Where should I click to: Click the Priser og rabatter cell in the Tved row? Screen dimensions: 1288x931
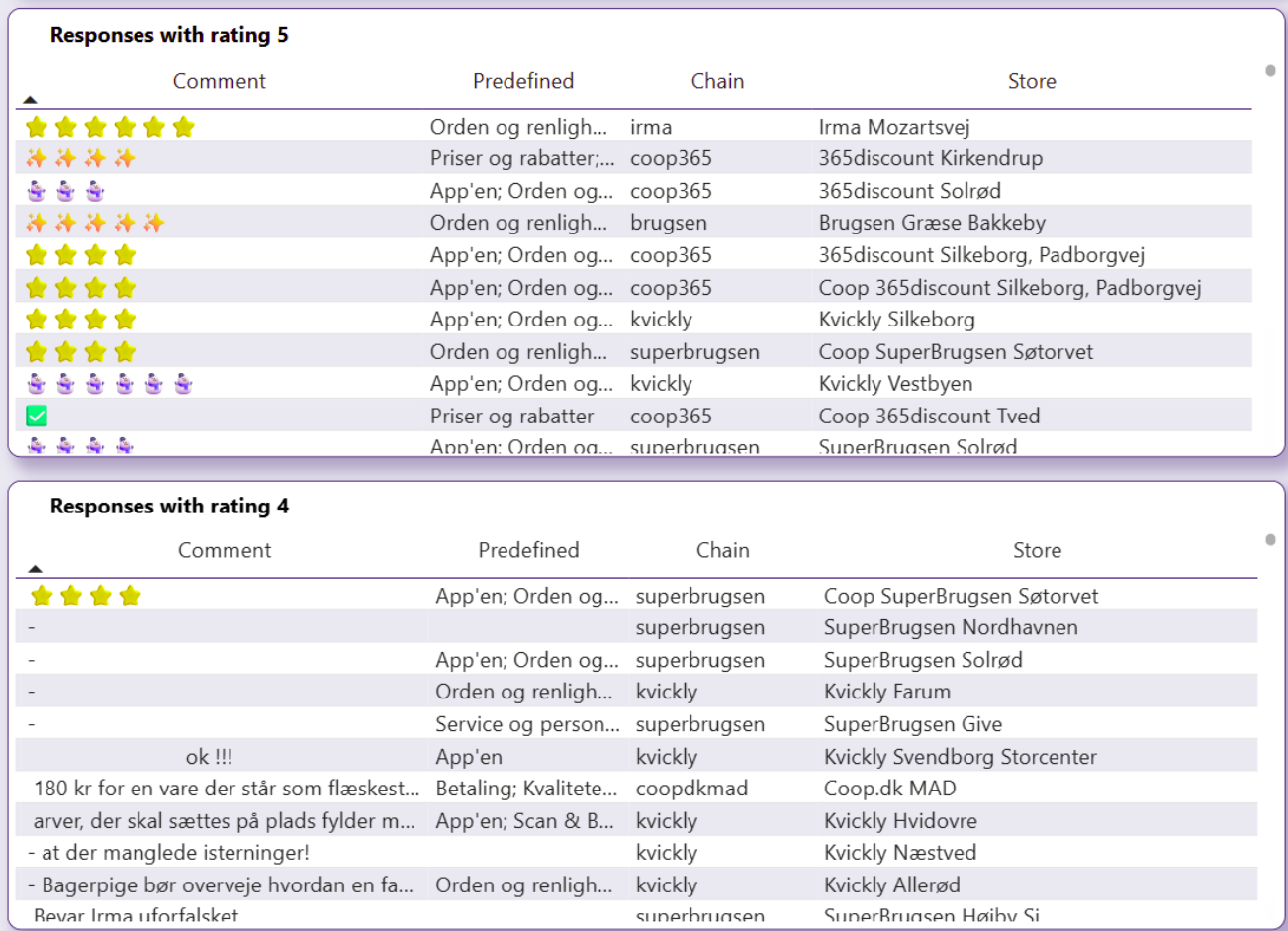pos(512,417)
